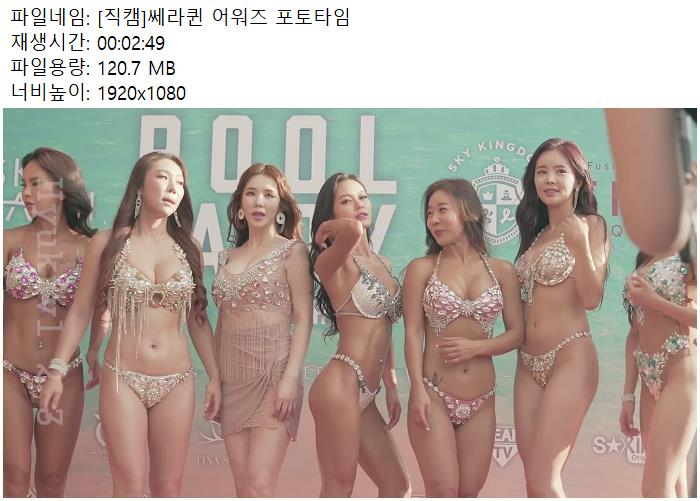Click the 파일네임 label
Viewport: 700px width, 501px height.
pos(50,18)
